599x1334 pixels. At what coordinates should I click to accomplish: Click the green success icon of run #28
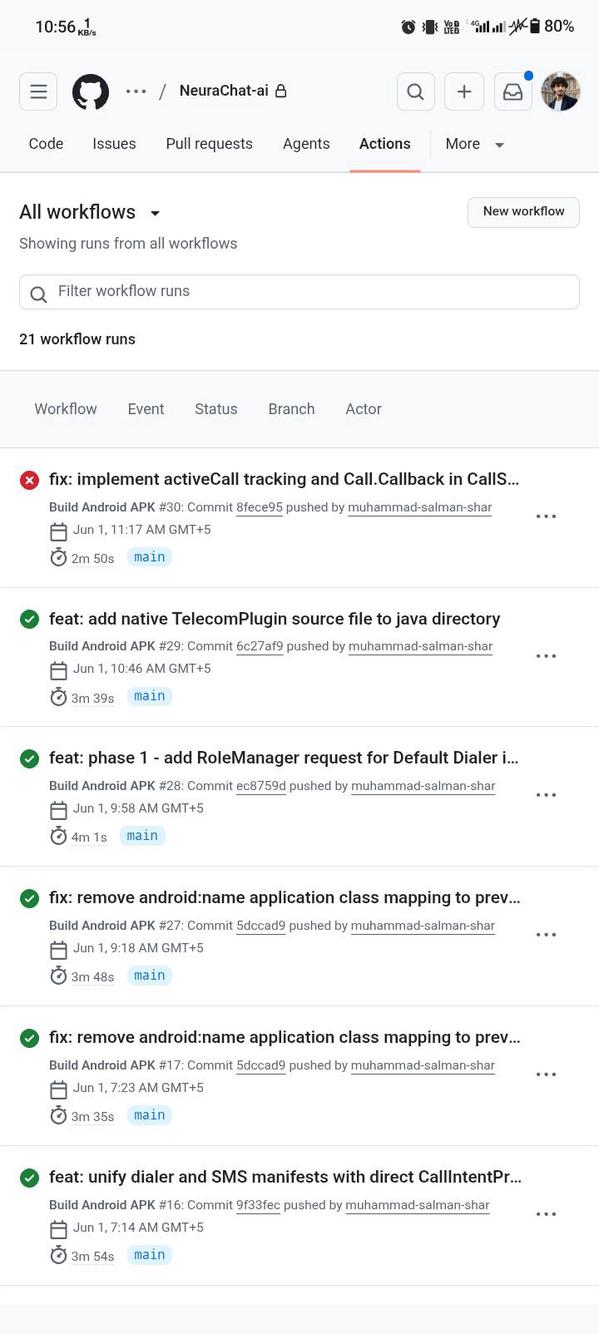click(x=29, y=759)
